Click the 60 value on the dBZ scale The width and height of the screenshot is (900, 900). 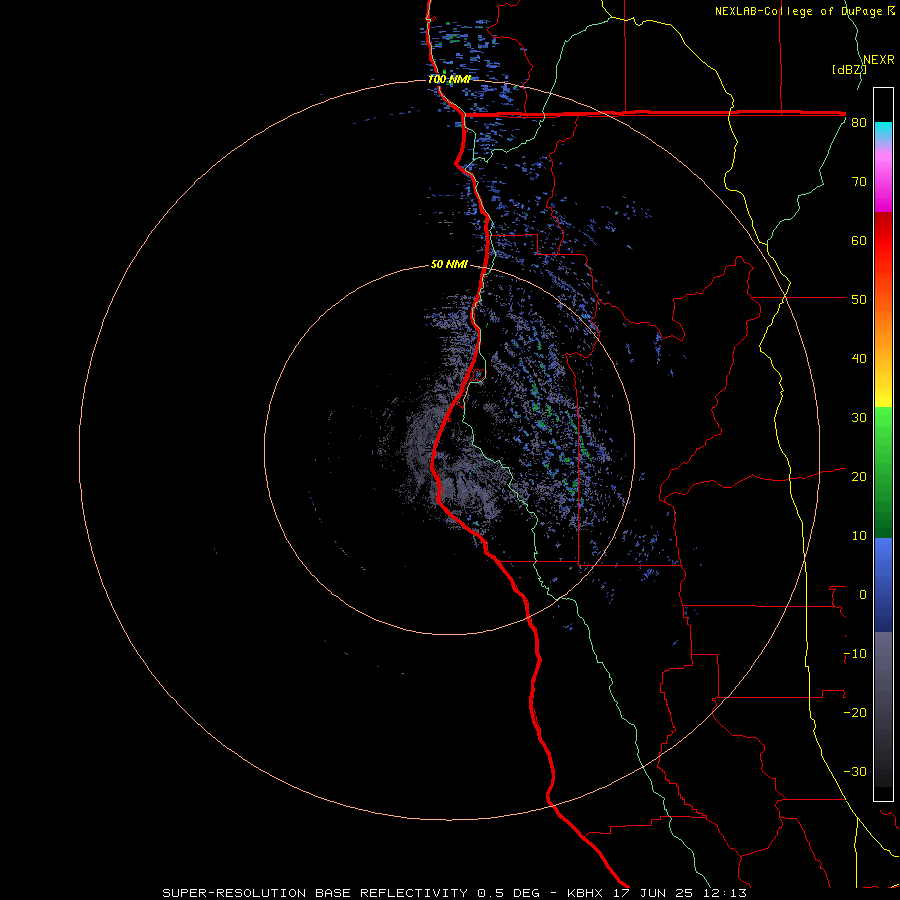(859, 240)
